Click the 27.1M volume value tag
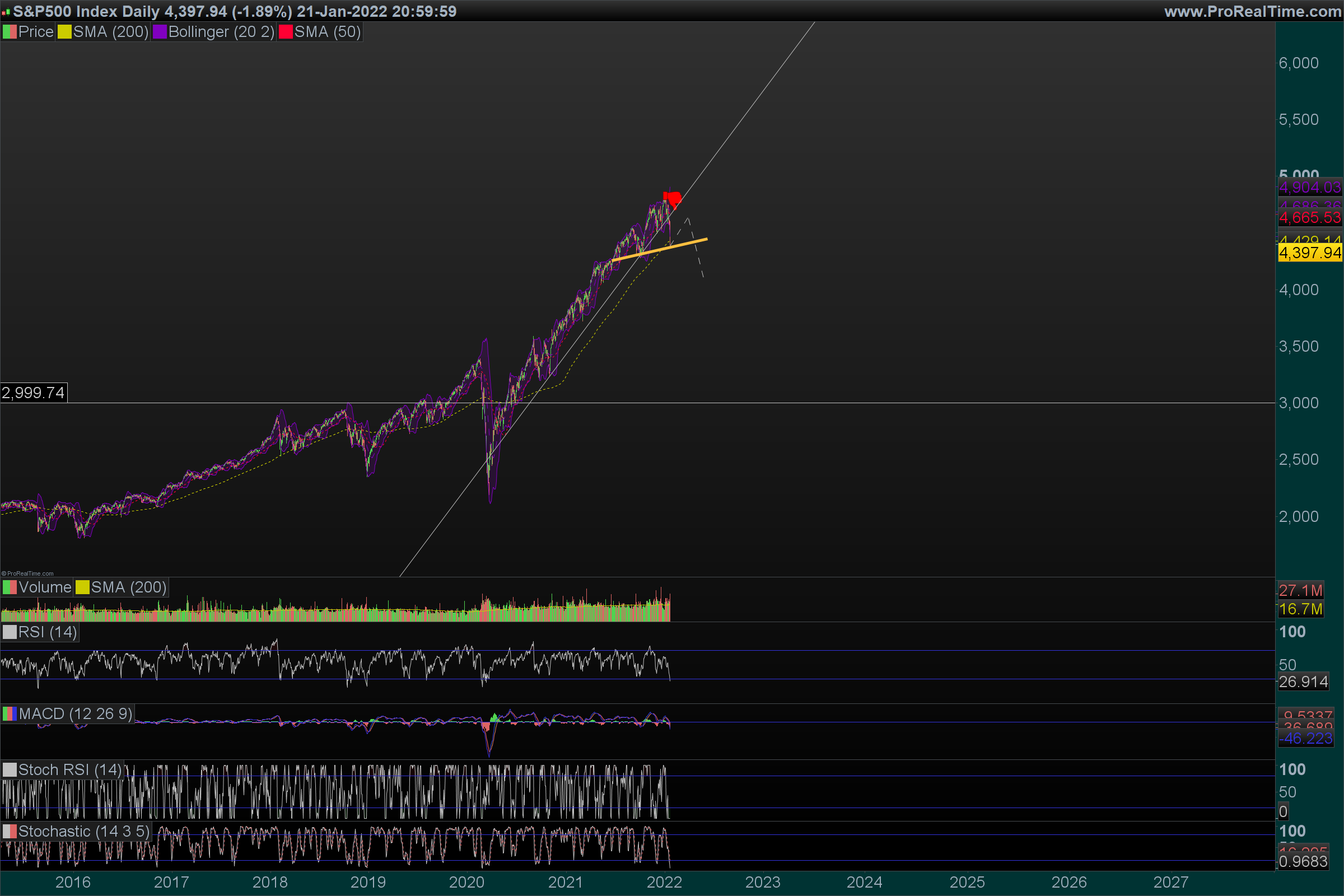The height and width of the screenshot is (896, 1344). point(1300,590)
